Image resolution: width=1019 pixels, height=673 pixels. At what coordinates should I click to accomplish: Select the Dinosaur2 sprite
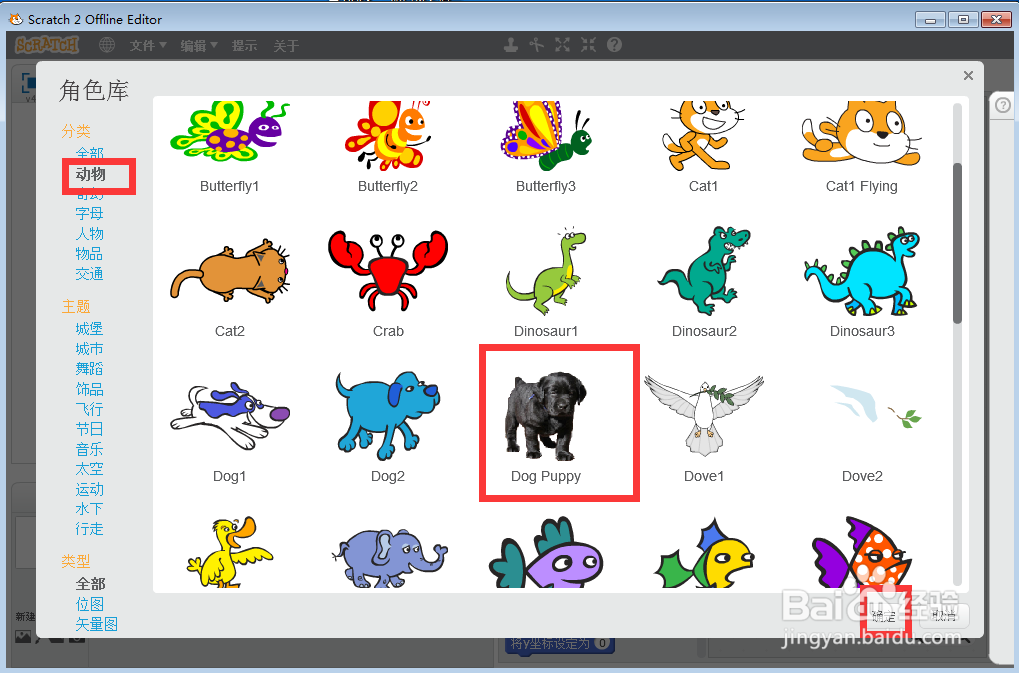704,281
